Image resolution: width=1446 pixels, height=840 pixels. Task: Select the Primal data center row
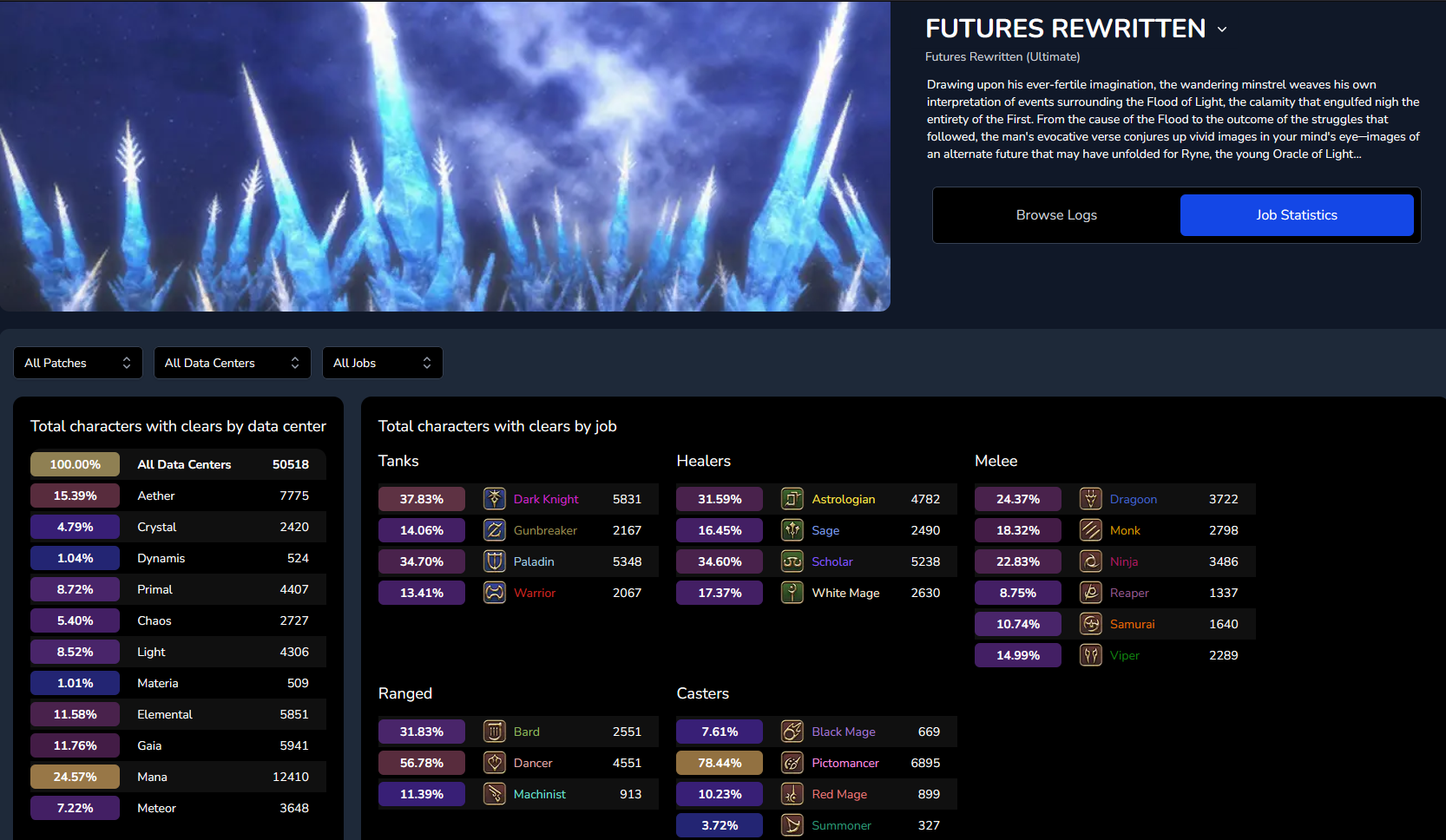(x=178, y=589)
